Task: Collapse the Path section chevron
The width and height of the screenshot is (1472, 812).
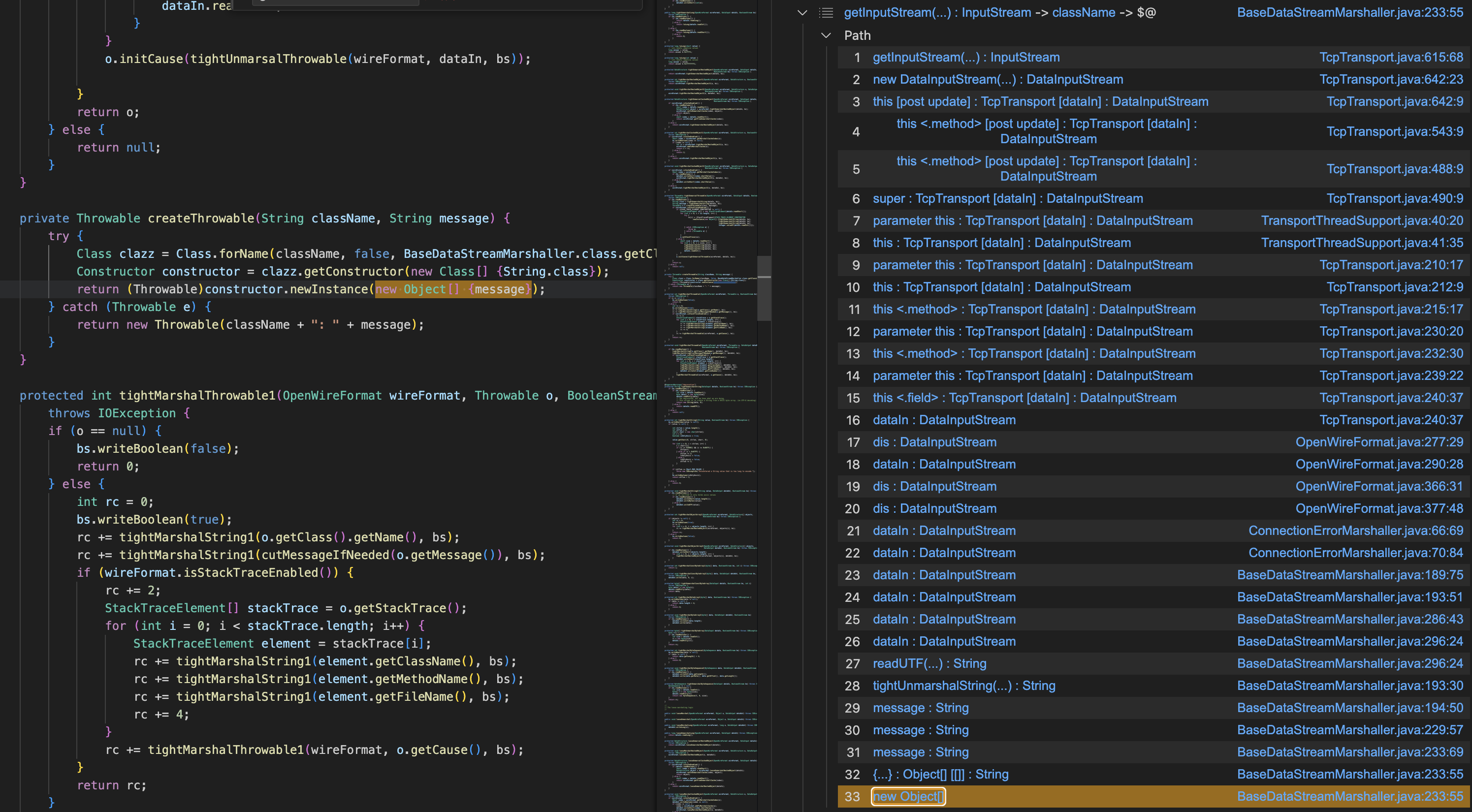Action: point(826,35)
